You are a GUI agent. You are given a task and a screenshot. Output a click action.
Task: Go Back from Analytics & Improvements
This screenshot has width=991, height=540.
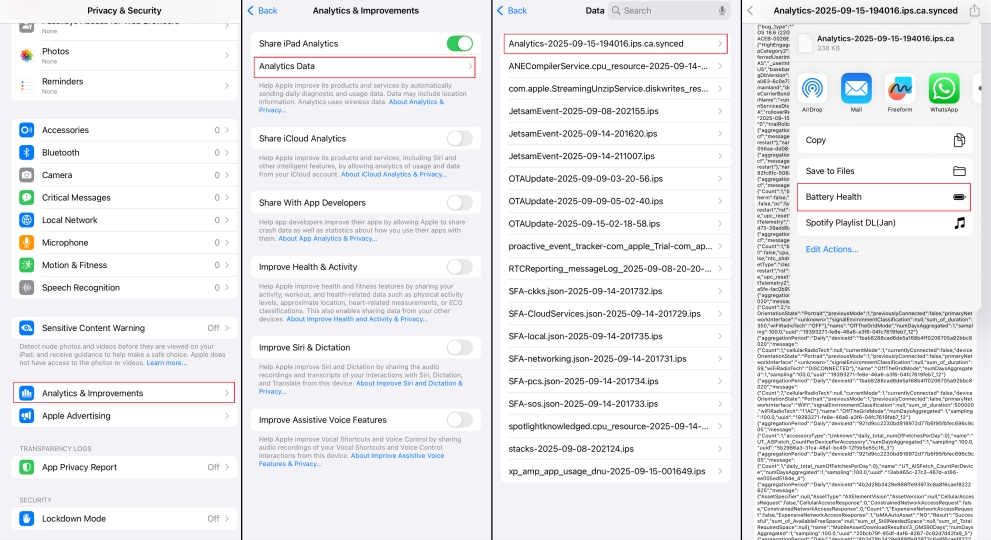point(262,11)
